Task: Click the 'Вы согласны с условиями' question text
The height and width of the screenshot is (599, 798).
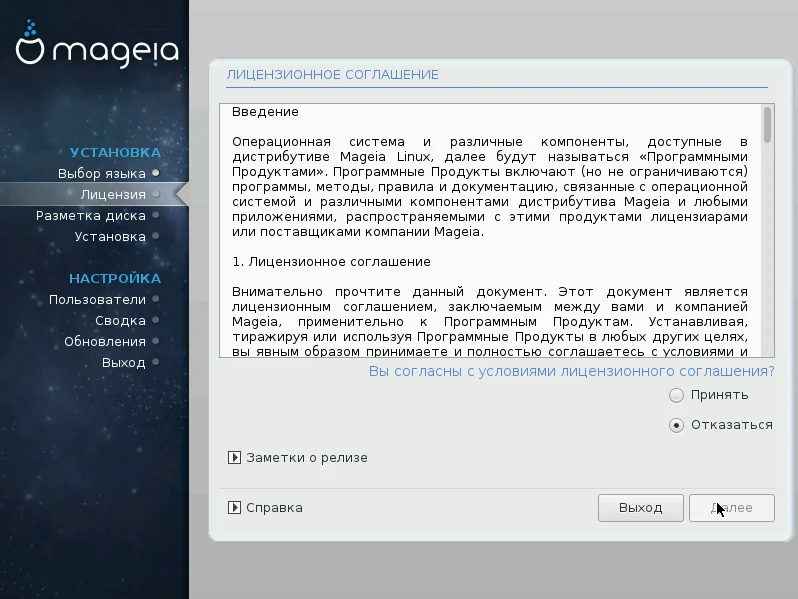Action: tap(572, 371)
